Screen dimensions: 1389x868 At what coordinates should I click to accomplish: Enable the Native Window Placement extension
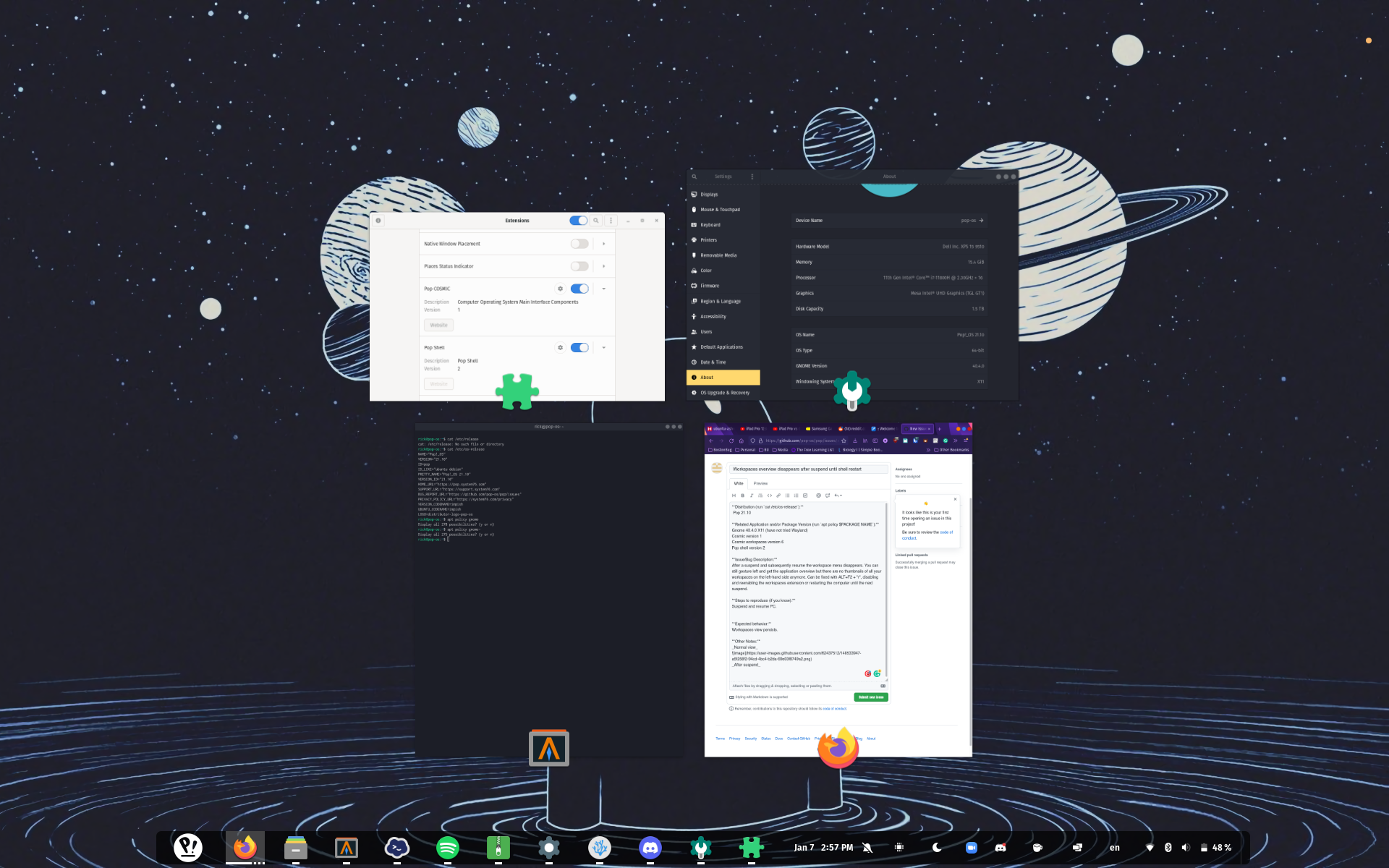pyautogui.click(x=579, y=243)
